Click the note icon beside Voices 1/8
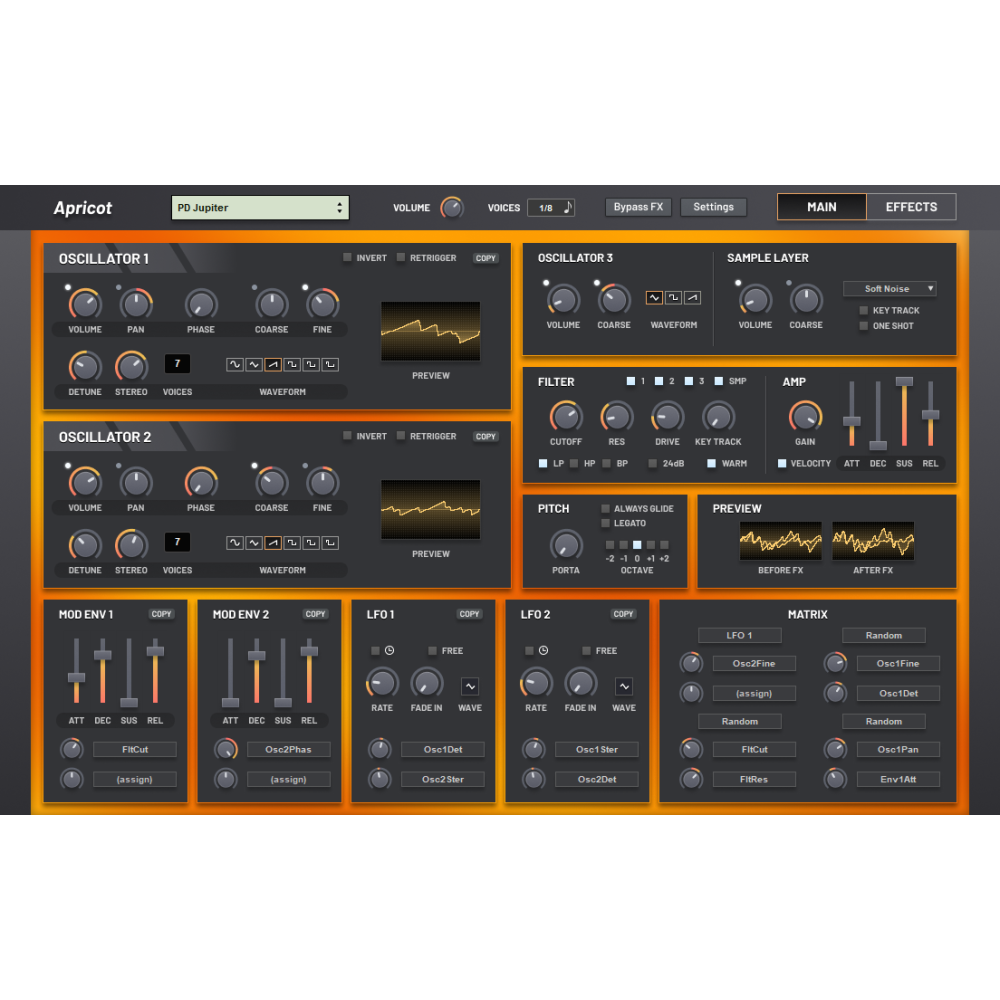This screenshot has height=1000, width=1000. [568, 208]
